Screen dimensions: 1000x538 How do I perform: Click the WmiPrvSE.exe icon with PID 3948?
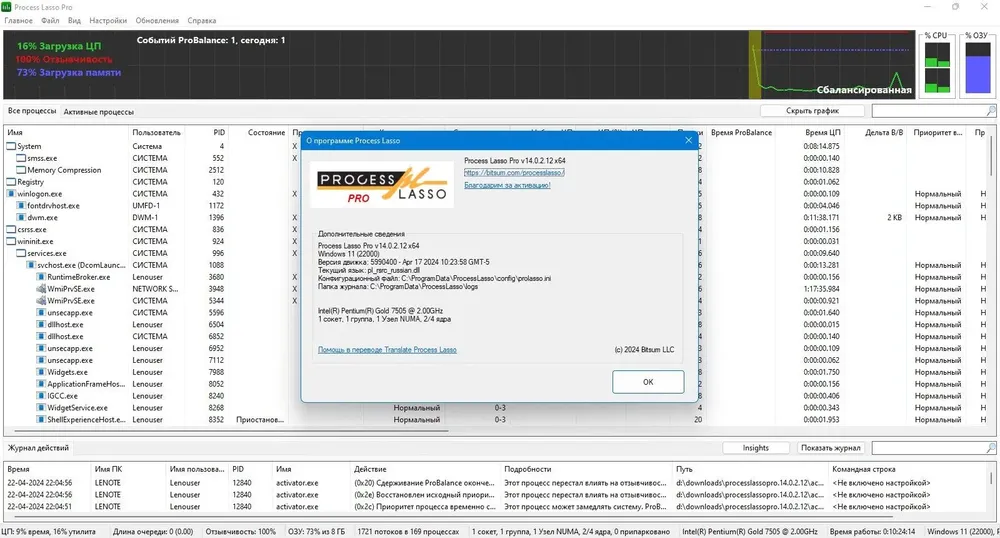pos(41,289)
